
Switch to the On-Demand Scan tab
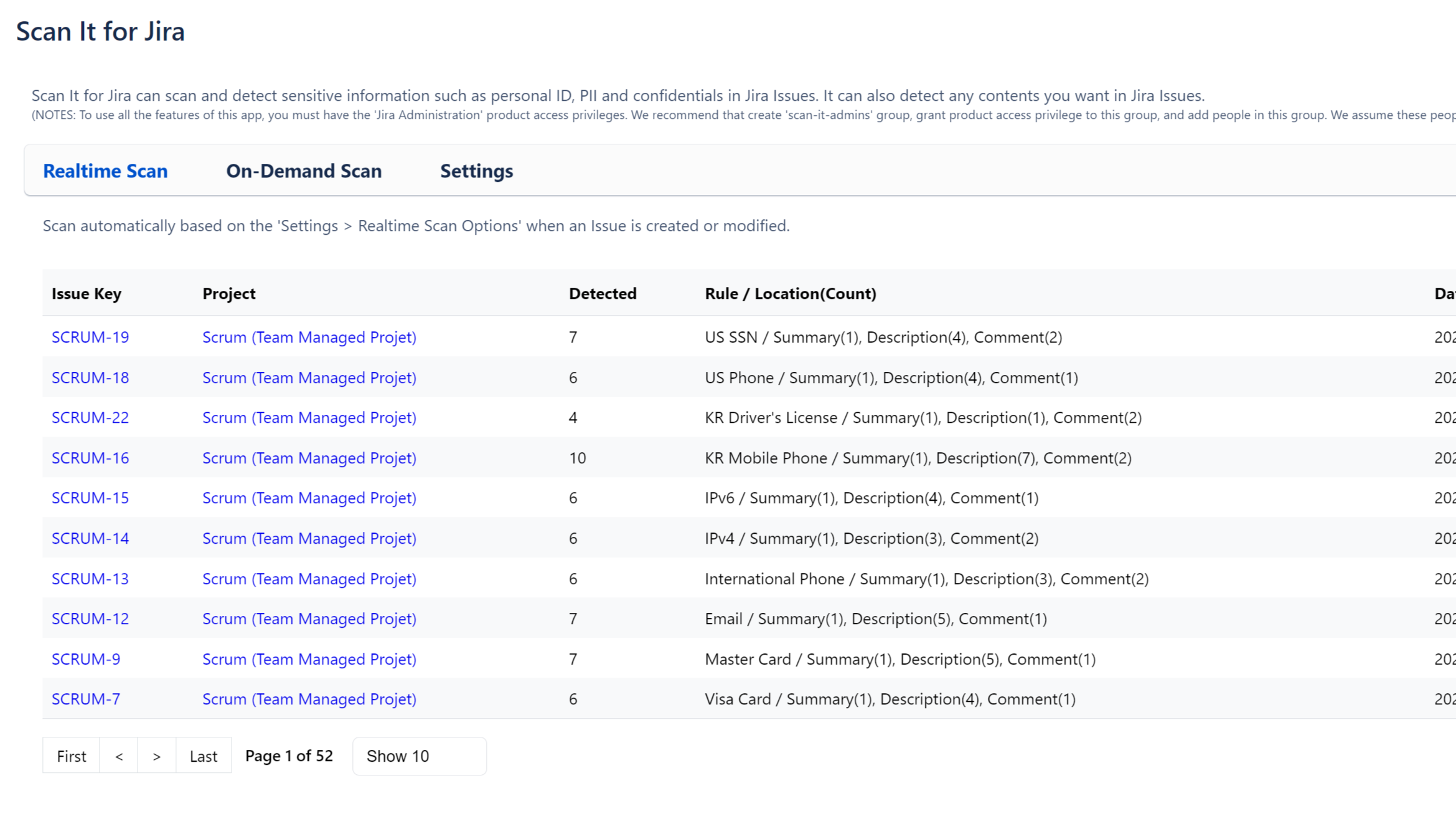pyautogui.click(x=304, y=171)
